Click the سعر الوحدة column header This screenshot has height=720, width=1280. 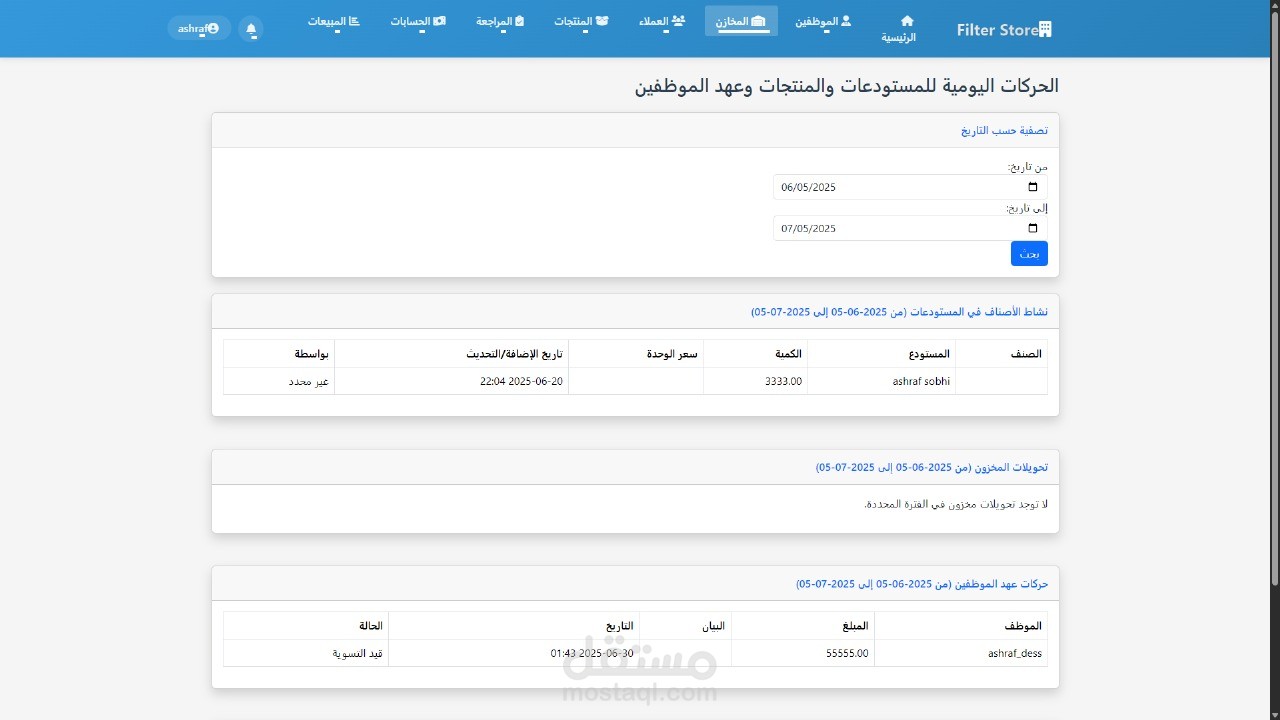click(636, 354)
